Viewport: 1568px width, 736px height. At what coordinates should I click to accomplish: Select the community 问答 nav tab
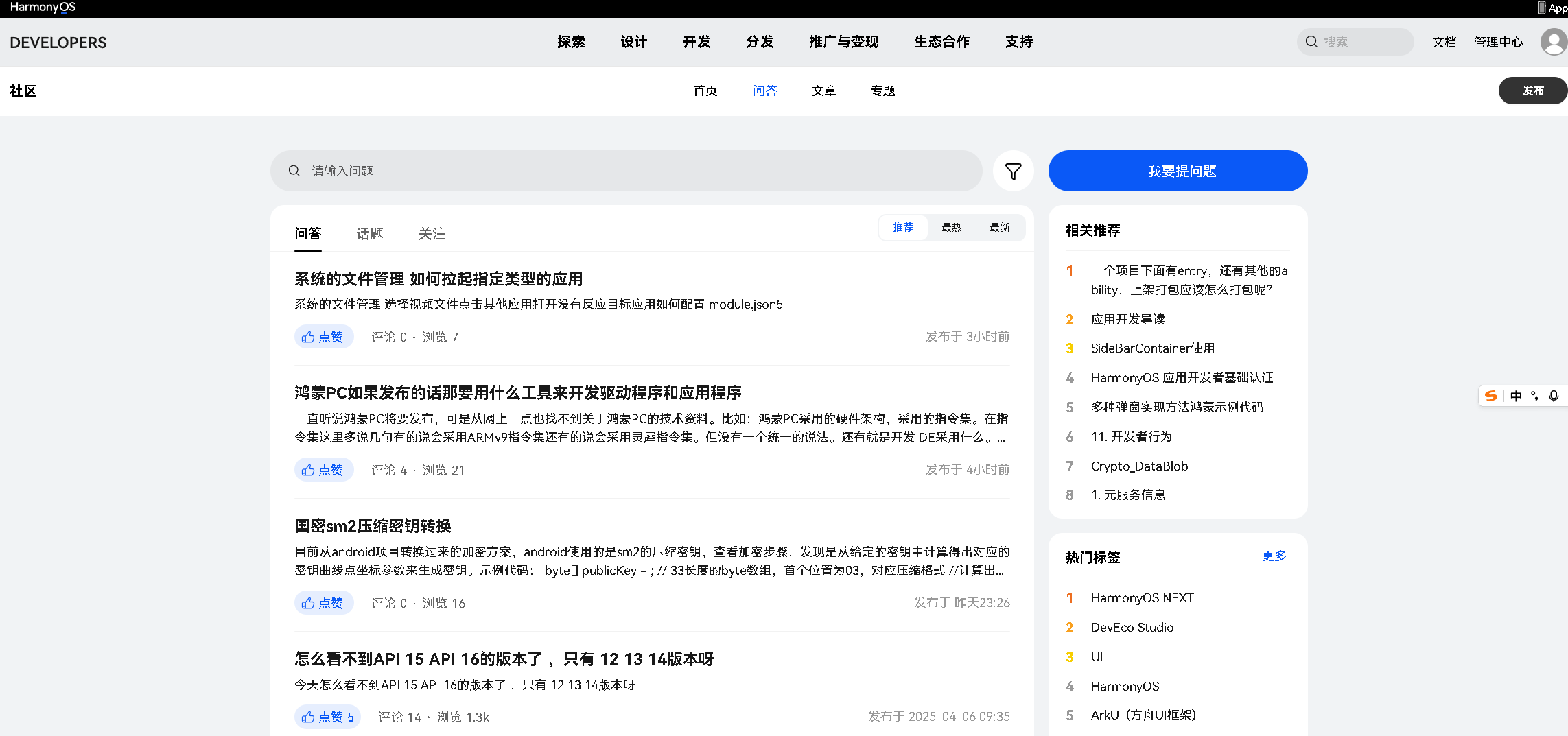(x=765, y=91)
